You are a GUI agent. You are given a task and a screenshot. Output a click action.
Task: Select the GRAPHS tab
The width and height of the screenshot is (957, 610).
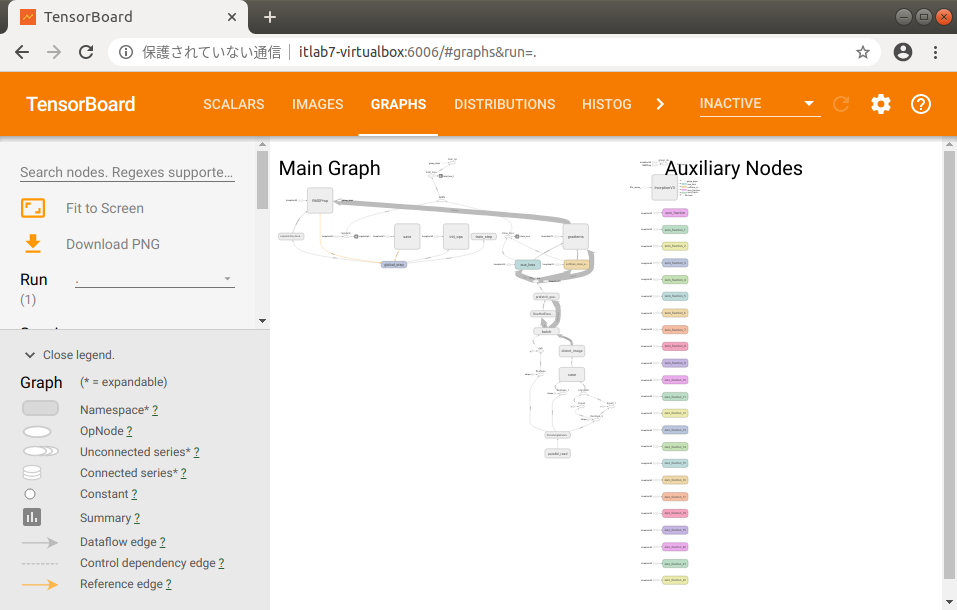pyautogui.click(x=399, y=104)
